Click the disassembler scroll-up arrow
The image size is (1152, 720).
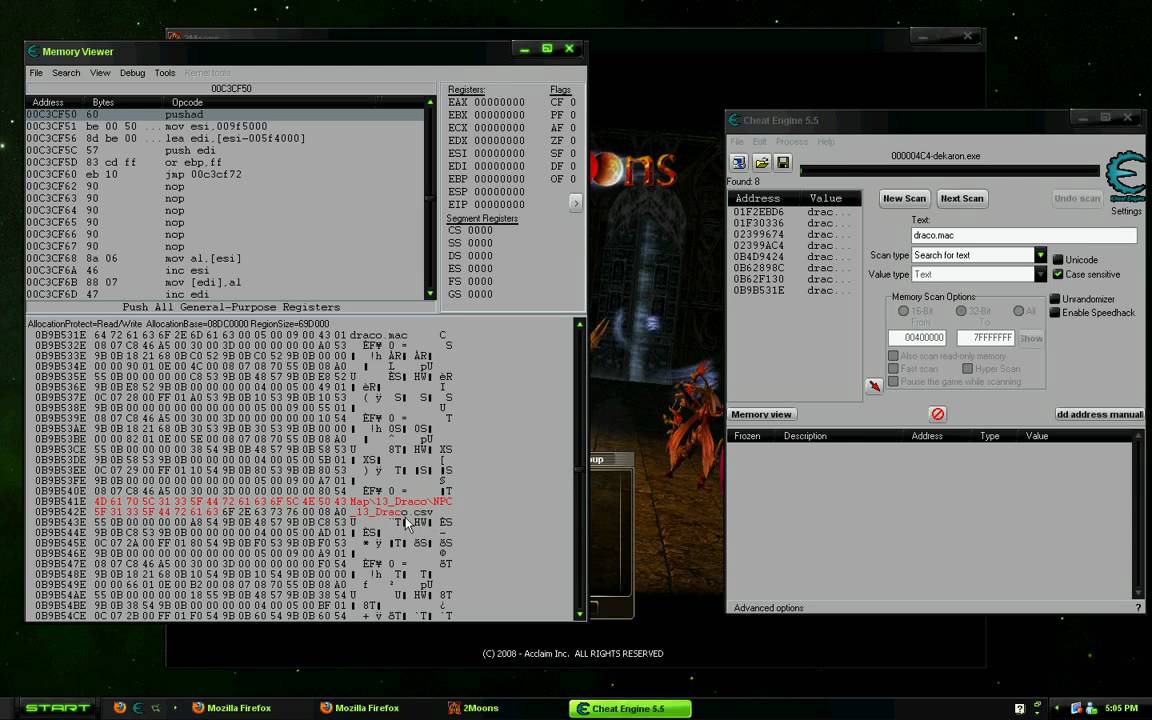(x=431, y=102)
